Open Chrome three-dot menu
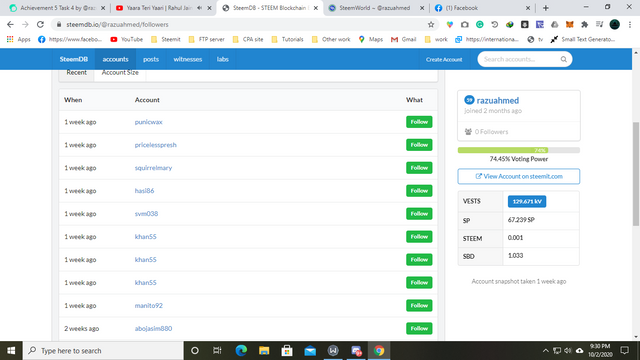Image resolution: width=640 pixels, height=360 pixels. click(630, 24)
